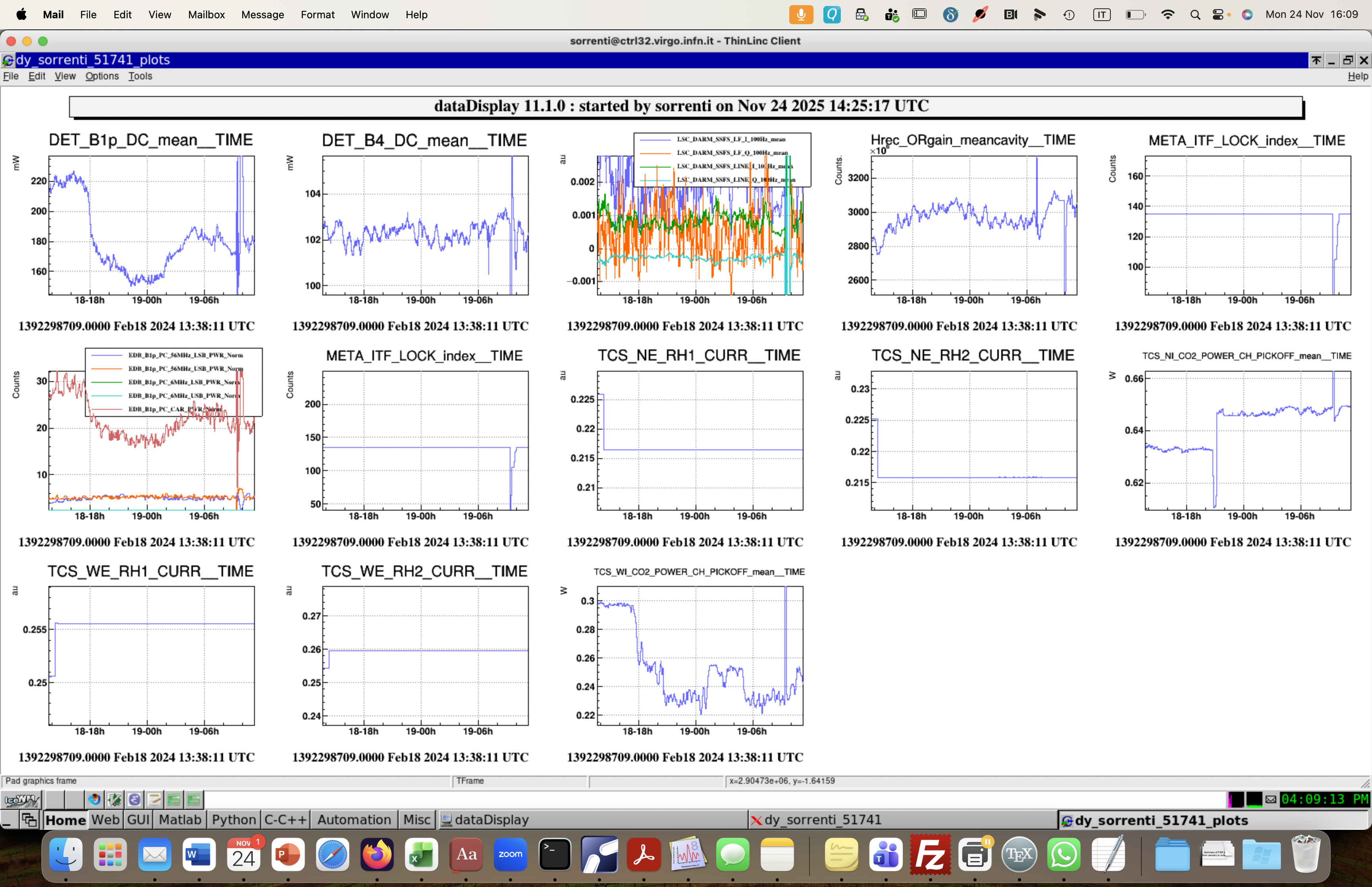Open the IceWM start menu button
Image resolution: width=1372 pixels, height=887 pixels.
(21, 800)
